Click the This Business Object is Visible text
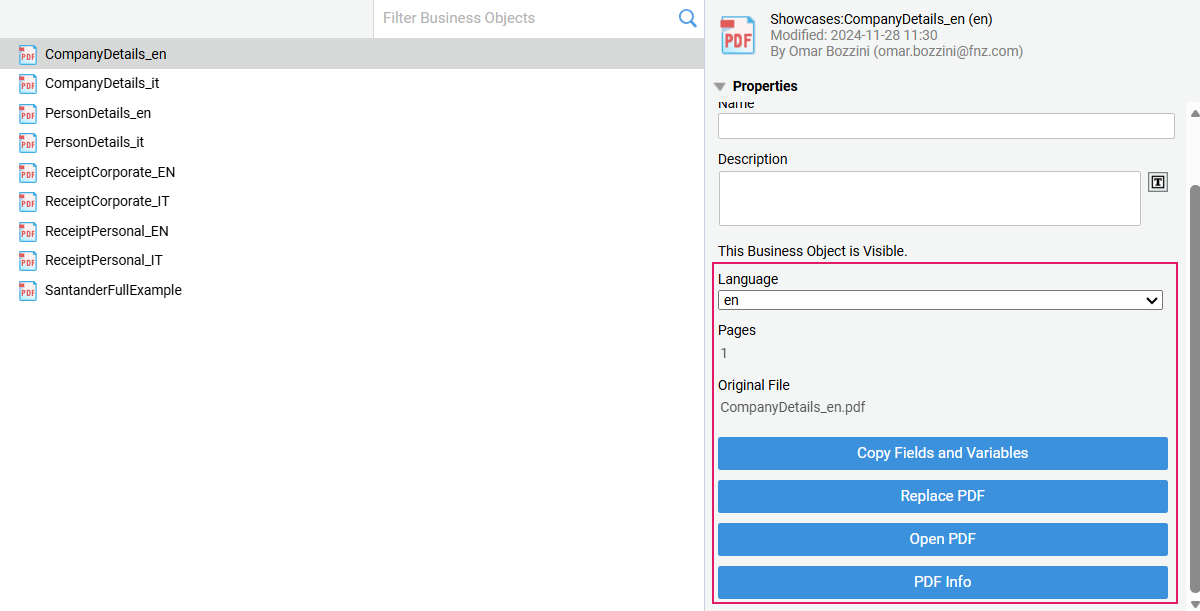 [x=812, y=251]
